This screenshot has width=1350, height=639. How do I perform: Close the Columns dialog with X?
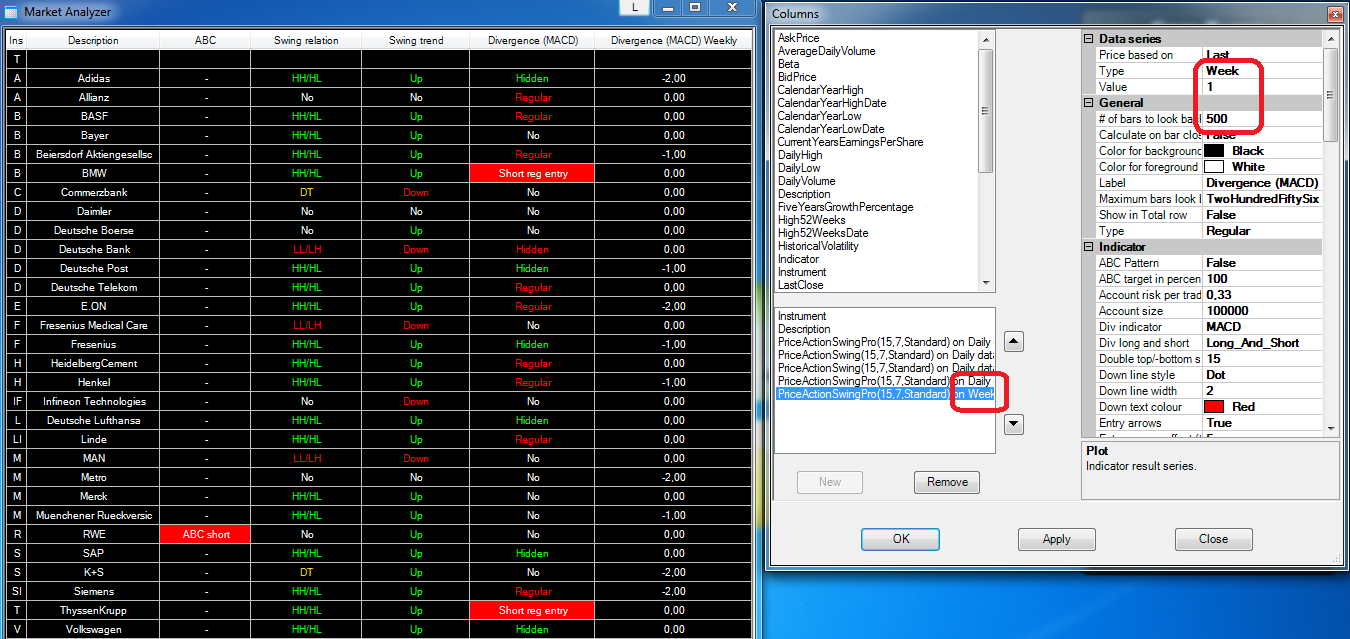(x=1334, y=14)
